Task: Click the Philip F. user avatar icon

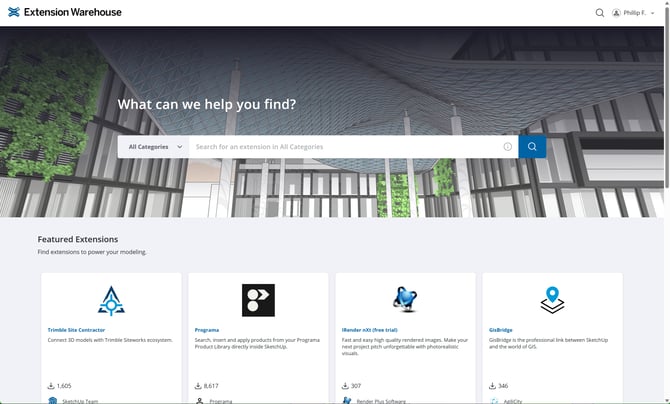Action: [616, 13]
